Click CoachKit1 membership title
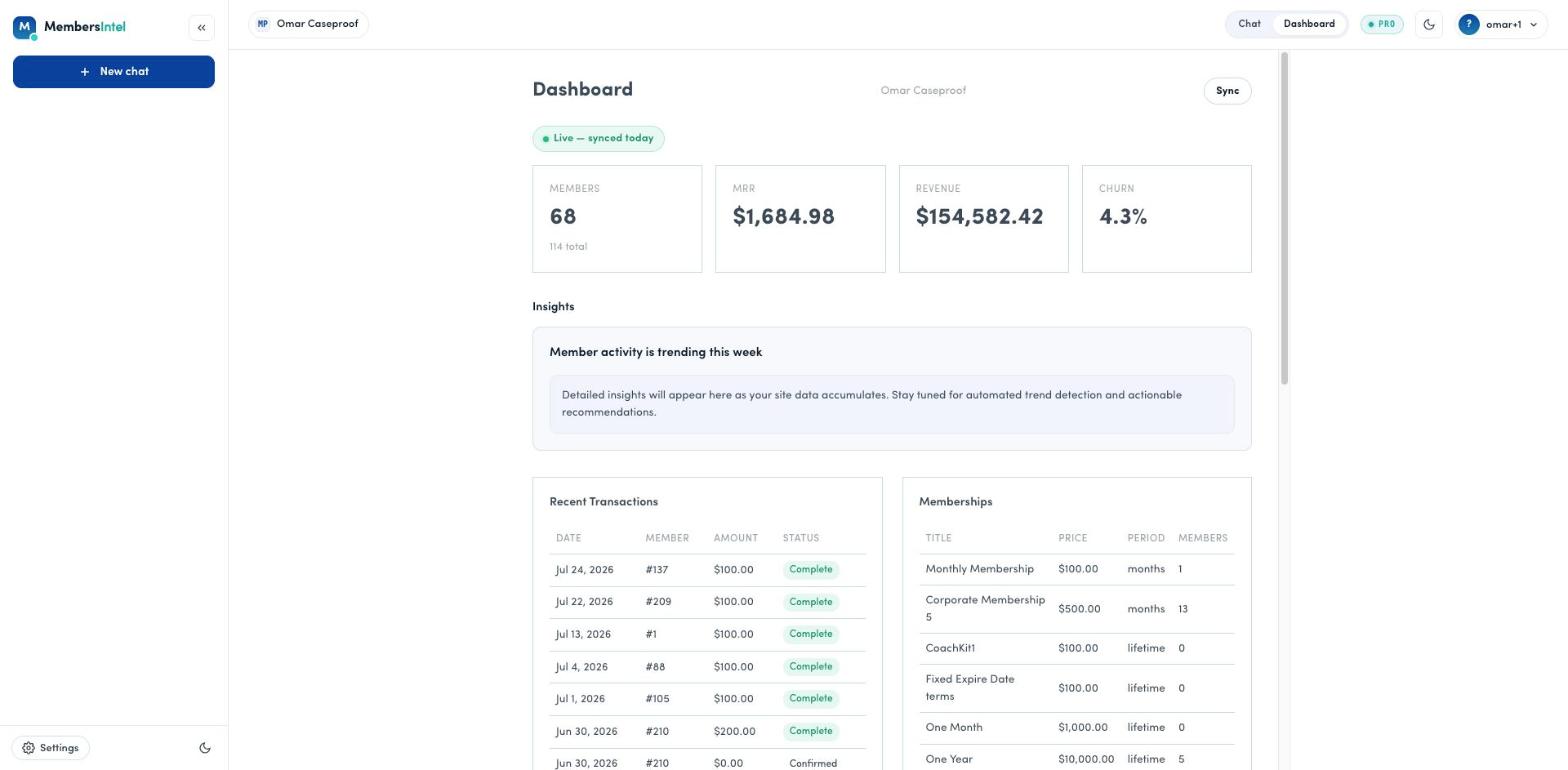The width and height of the screenshot is (1568, 770). [x=950, y=649]
